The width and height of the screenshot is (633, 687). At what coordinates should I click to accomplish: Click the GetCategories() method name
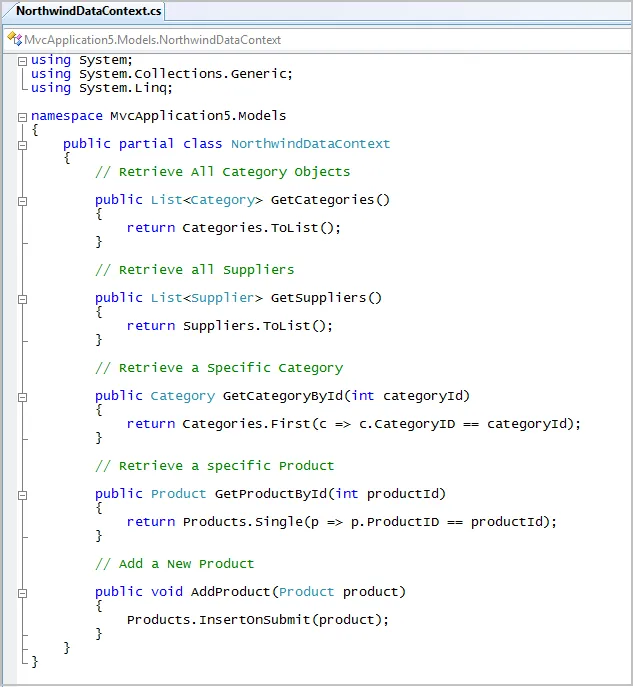(330, 200)
